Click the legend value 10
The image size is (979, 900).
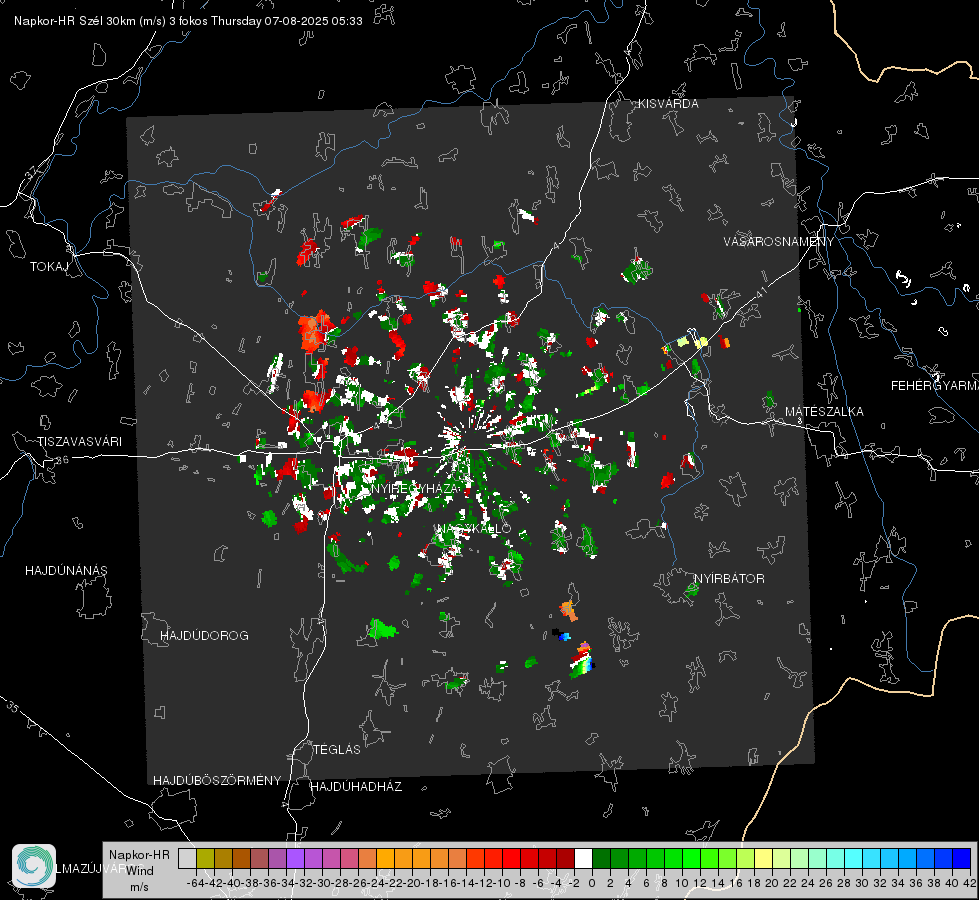pyautogui.click(x=682, y=883)
